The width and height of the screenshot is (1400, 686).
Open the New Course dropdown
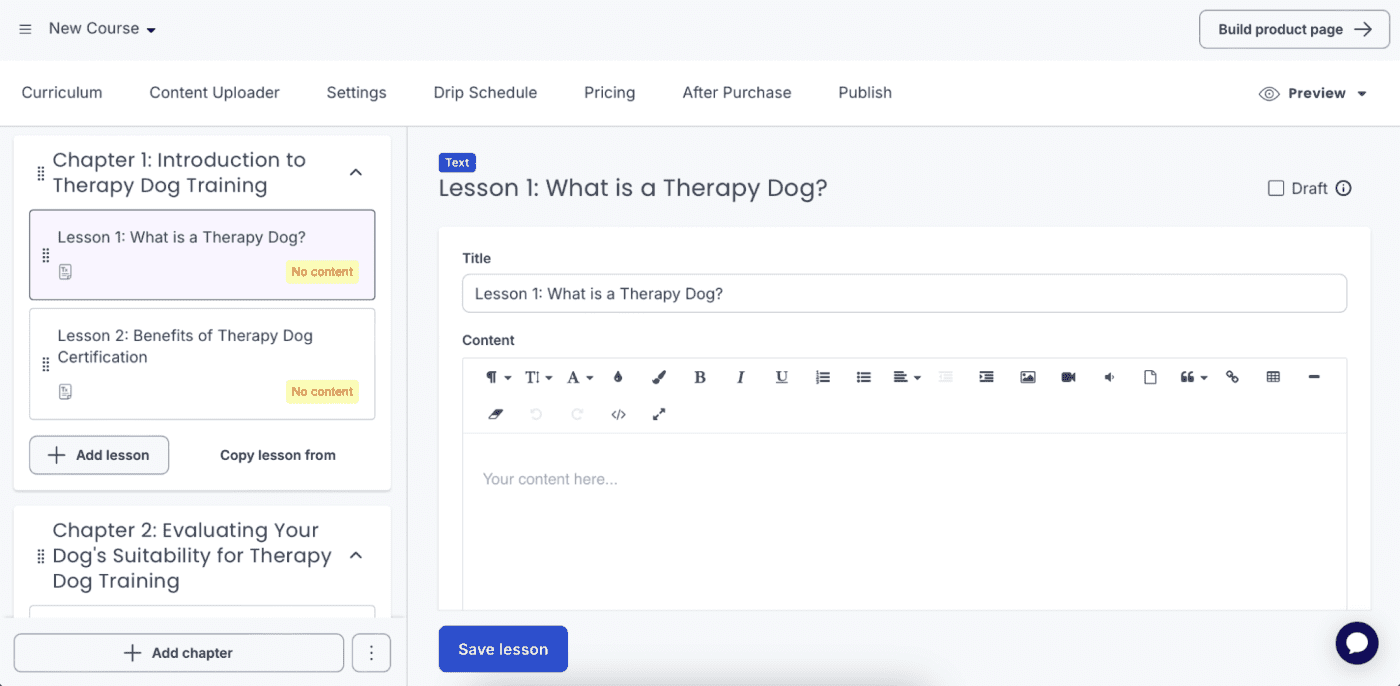click(x=102, y=29)
